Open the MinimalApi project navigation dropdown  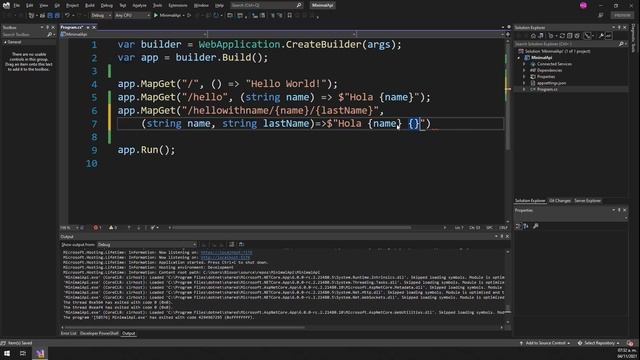tap(133, 35)
